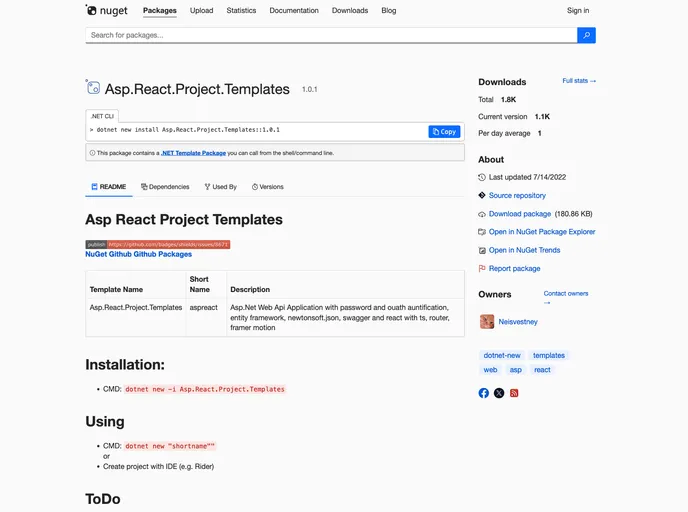The height and width of the screenshot is (512, 688).
Task: Click the blue search magnifier button
Action: tap(586, 35)
